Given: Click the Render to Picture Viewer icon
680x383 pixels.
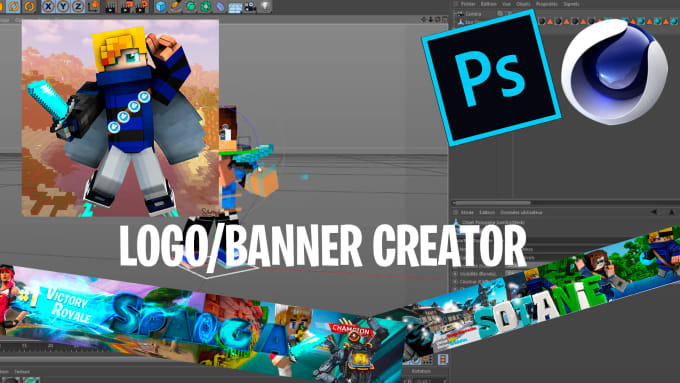Looking at the screenshot, I should tap(126, 7).
